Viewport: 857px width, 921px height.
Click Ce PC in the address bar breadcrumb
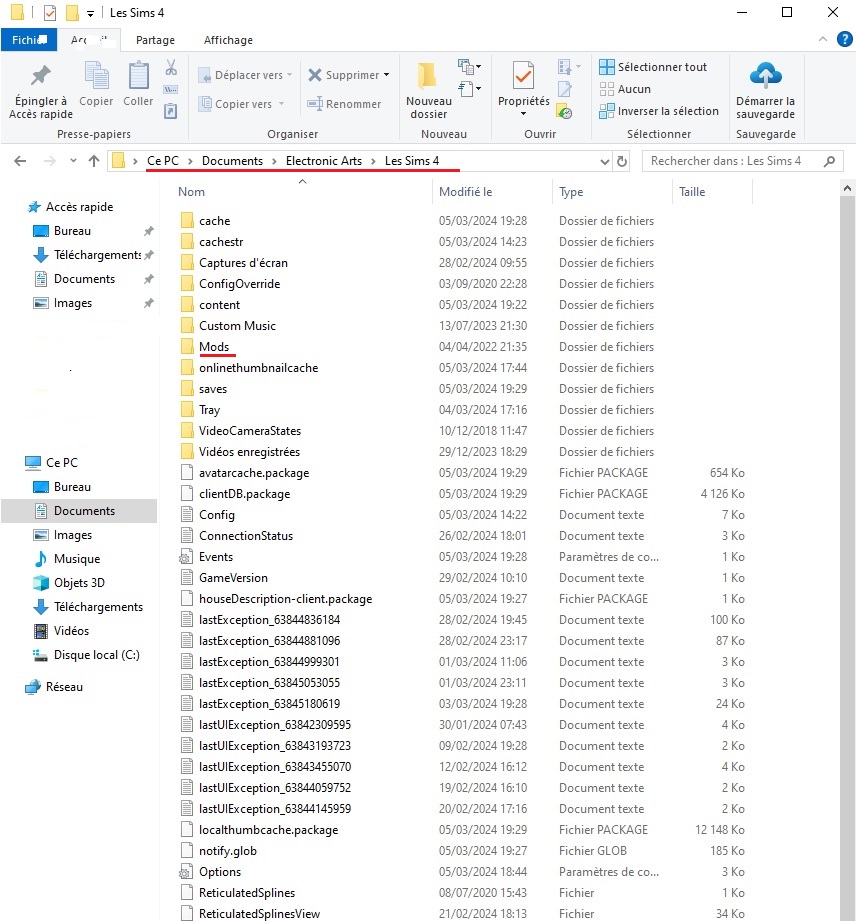click(x=163, y=161)
